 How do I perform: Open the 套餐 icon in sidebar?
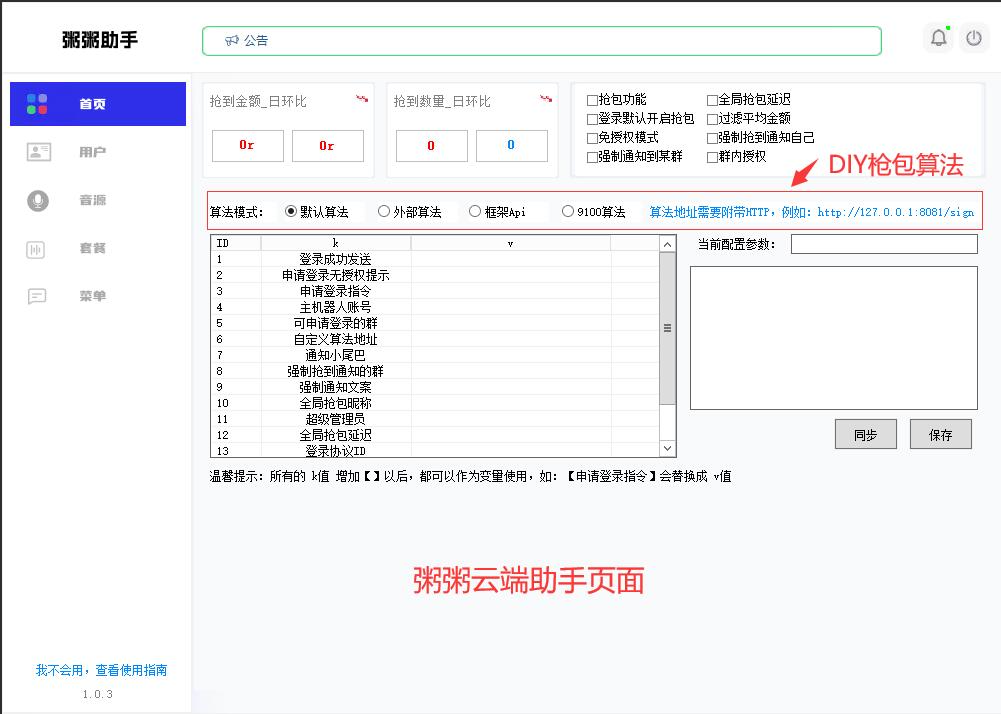pyautogui.click(x=37, y=249)
